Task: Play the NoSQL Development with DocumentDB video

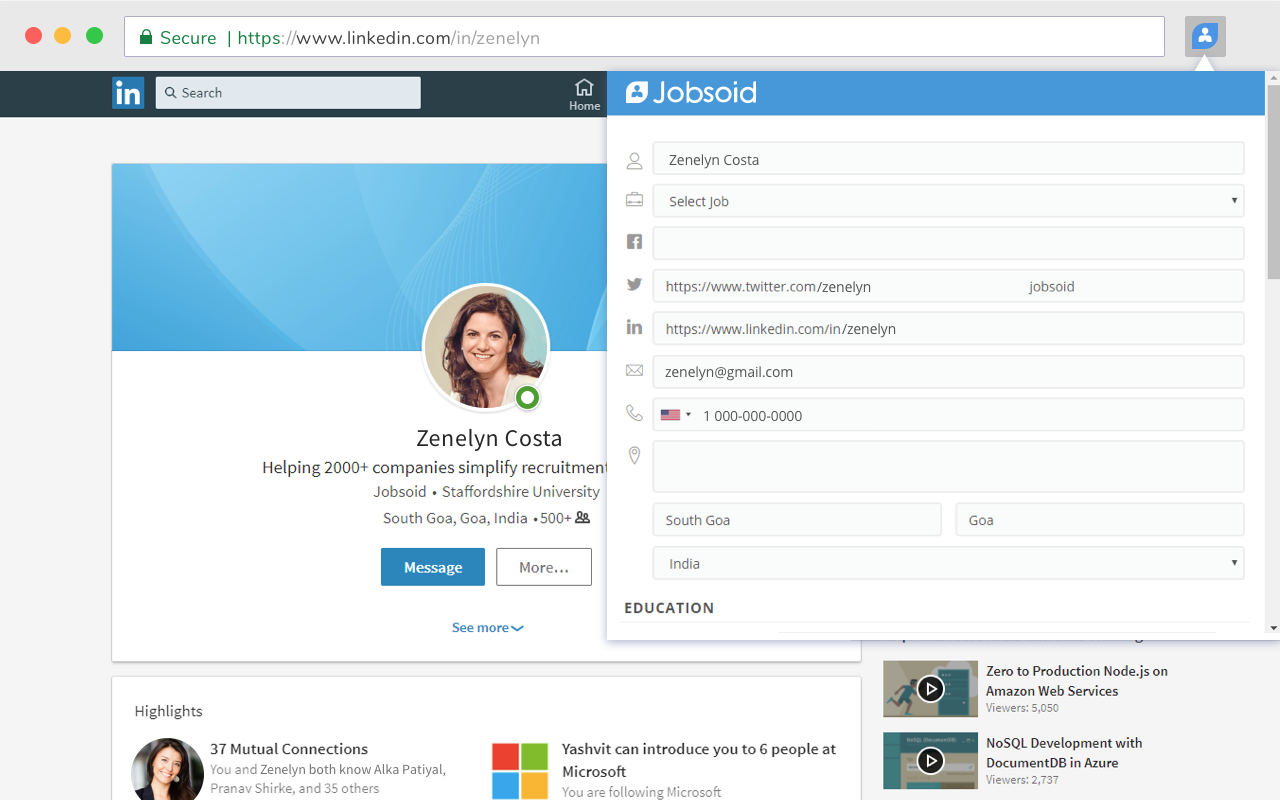Action: click(x=930, y=761)
